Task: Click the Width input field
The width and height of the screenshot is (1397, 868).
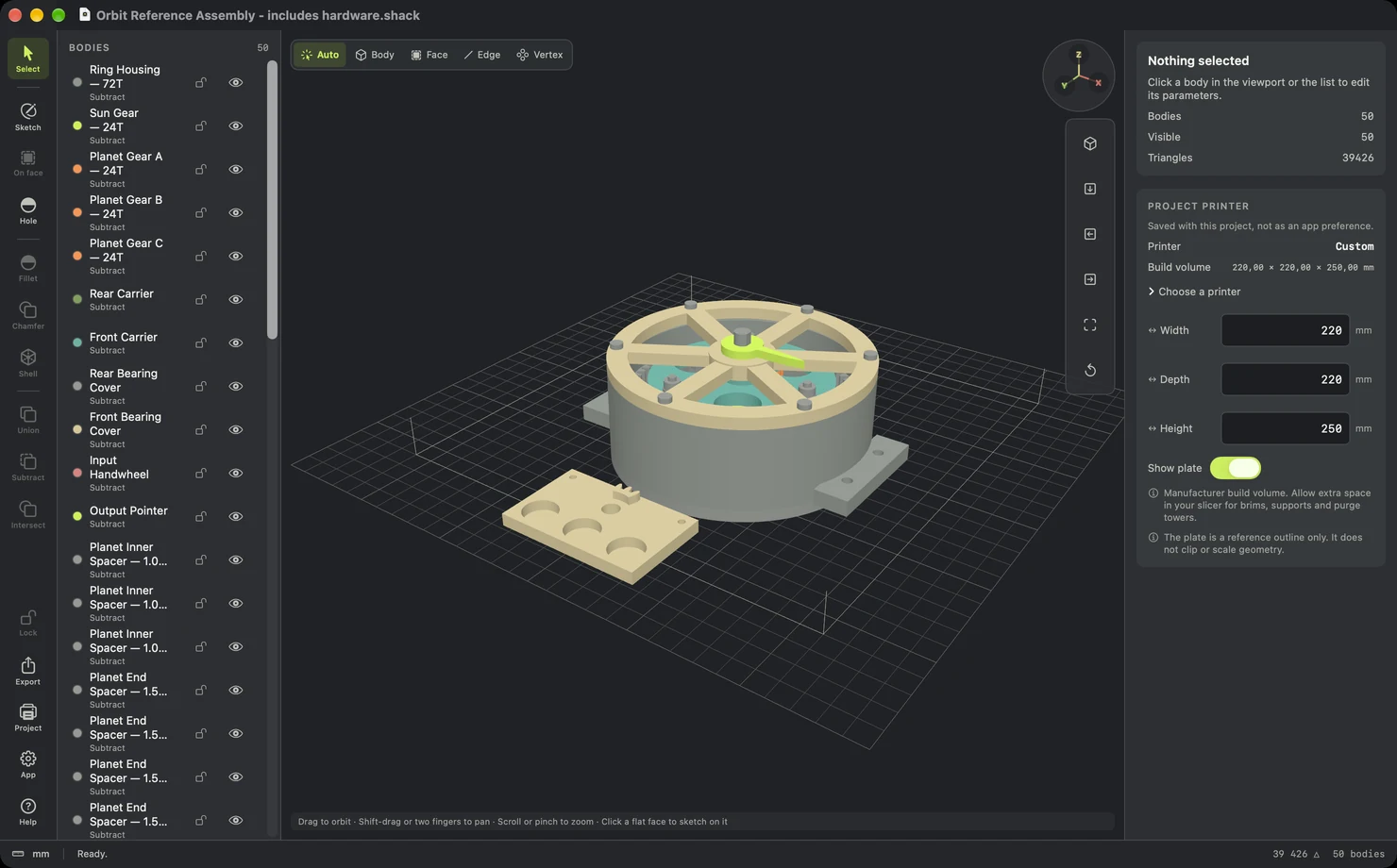Action: (1286, 330)
